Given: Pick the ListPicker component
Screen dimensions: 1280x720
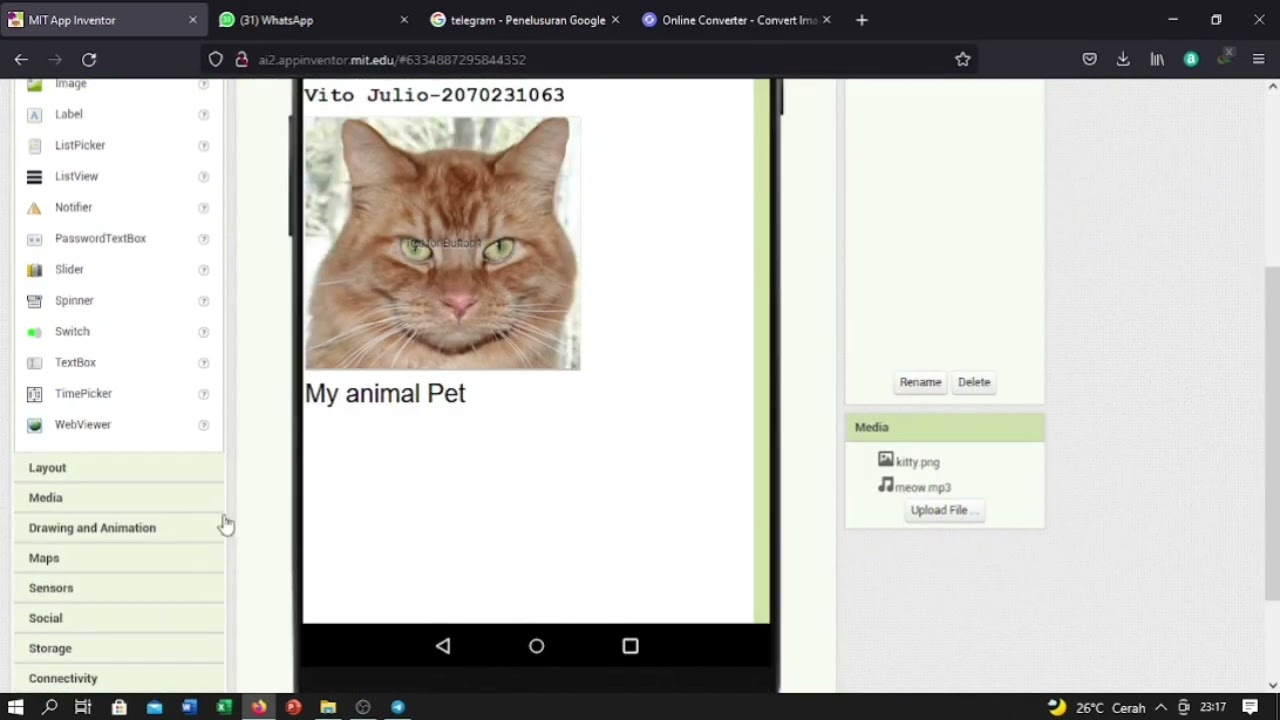Looking at the screenshot, I should pos(79,145).
